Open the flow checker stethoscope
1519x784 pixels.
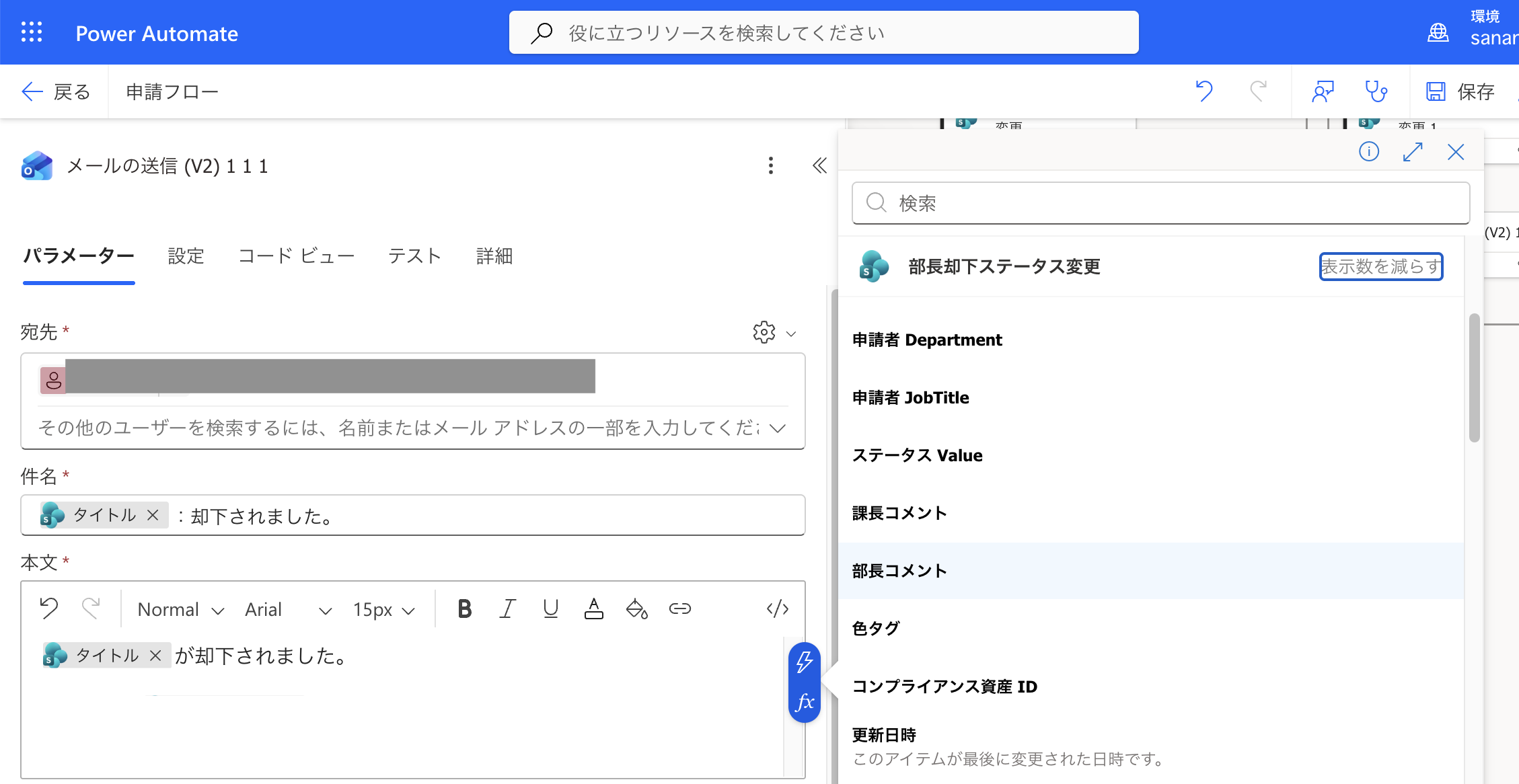1376,91
